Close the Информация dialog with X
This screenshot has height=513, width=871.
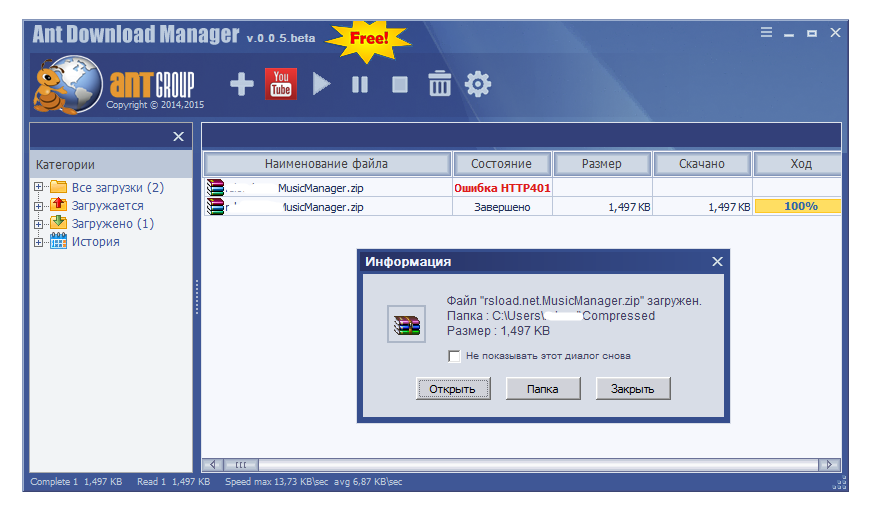click(717, 261)
